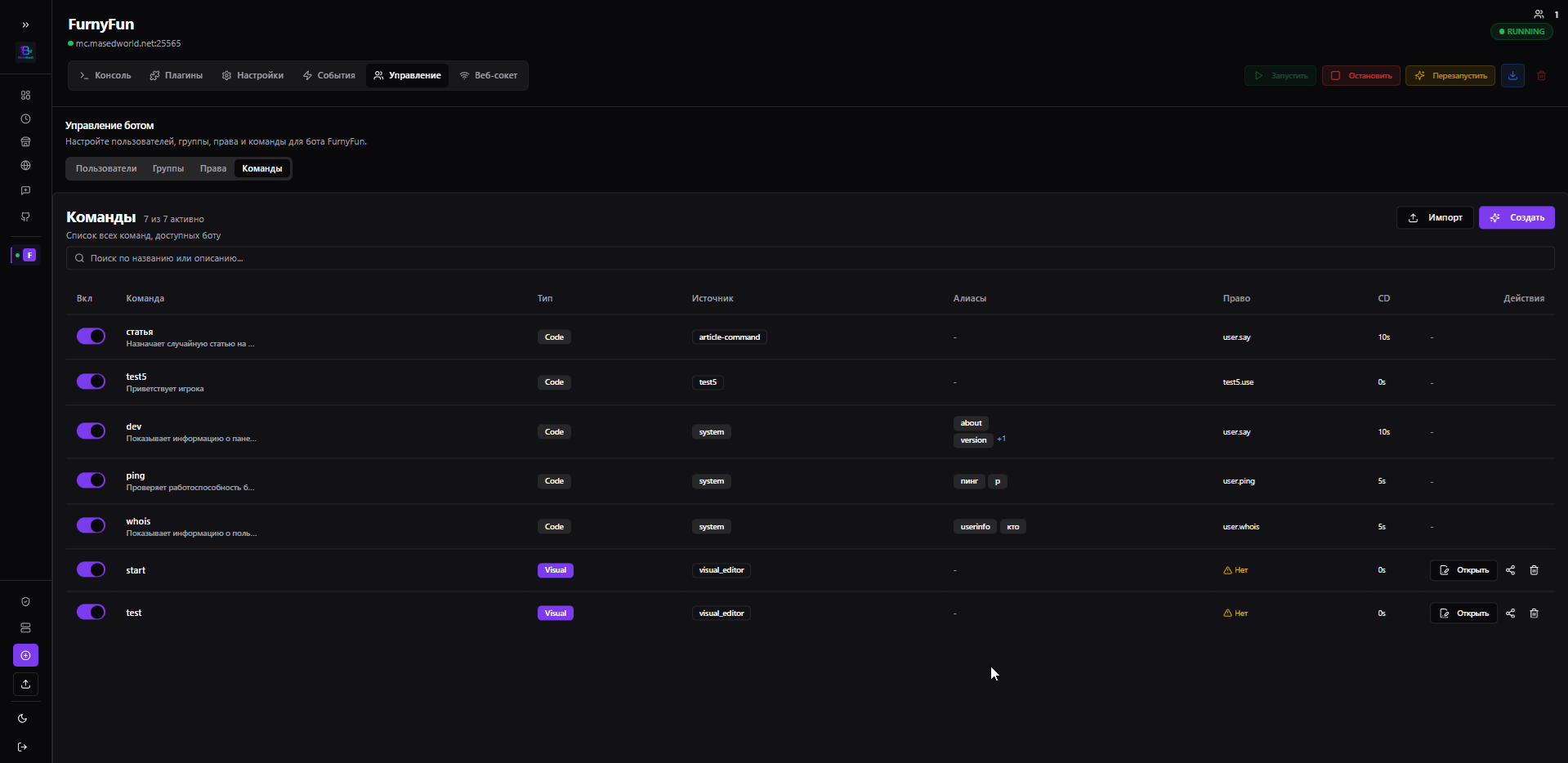Open the server stack icon in sidebar
Screen dimensions: 1568x763
click(25, 628)
